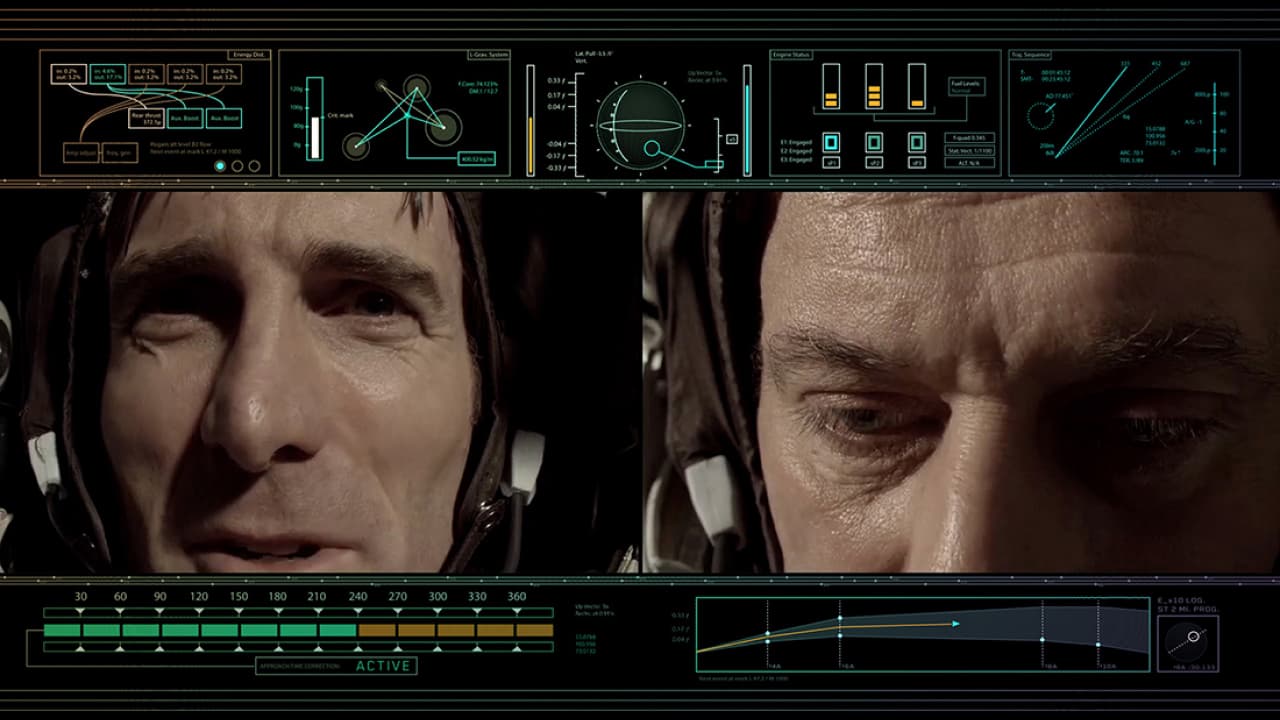Click the freq. gen box
This screenshot has height=720, width=1280.
pos(118,154)
